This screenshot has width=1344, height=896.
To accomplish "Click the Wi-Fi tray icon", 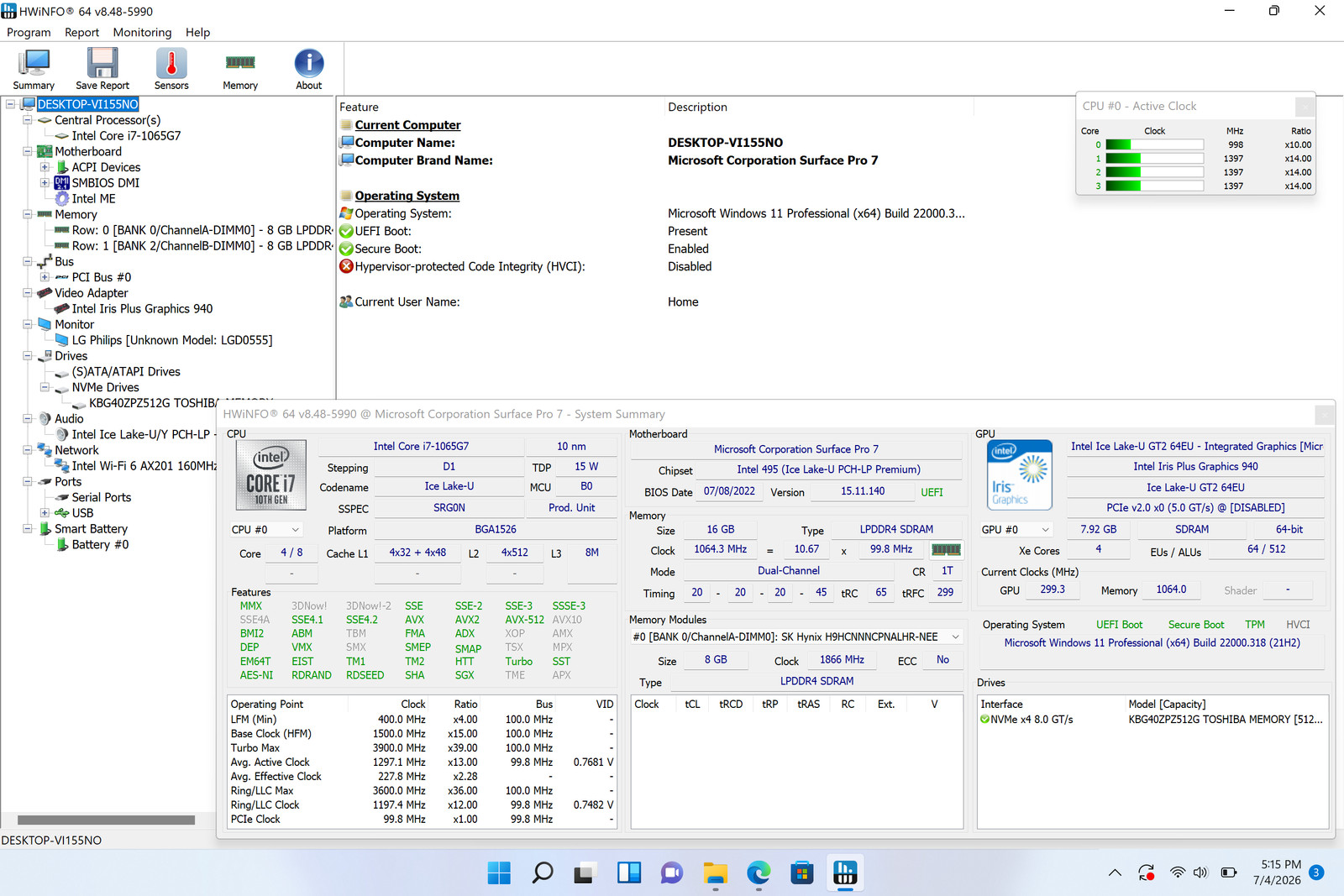I will [x=1178, y=873].
